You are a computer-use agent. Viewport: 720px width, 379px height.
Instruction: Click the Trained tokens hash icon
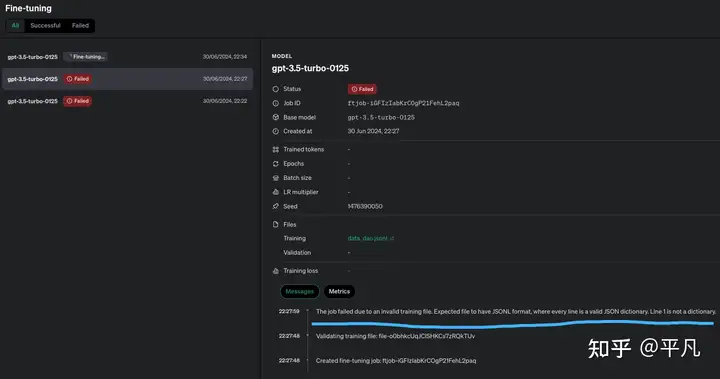click(x=276, y=149)
